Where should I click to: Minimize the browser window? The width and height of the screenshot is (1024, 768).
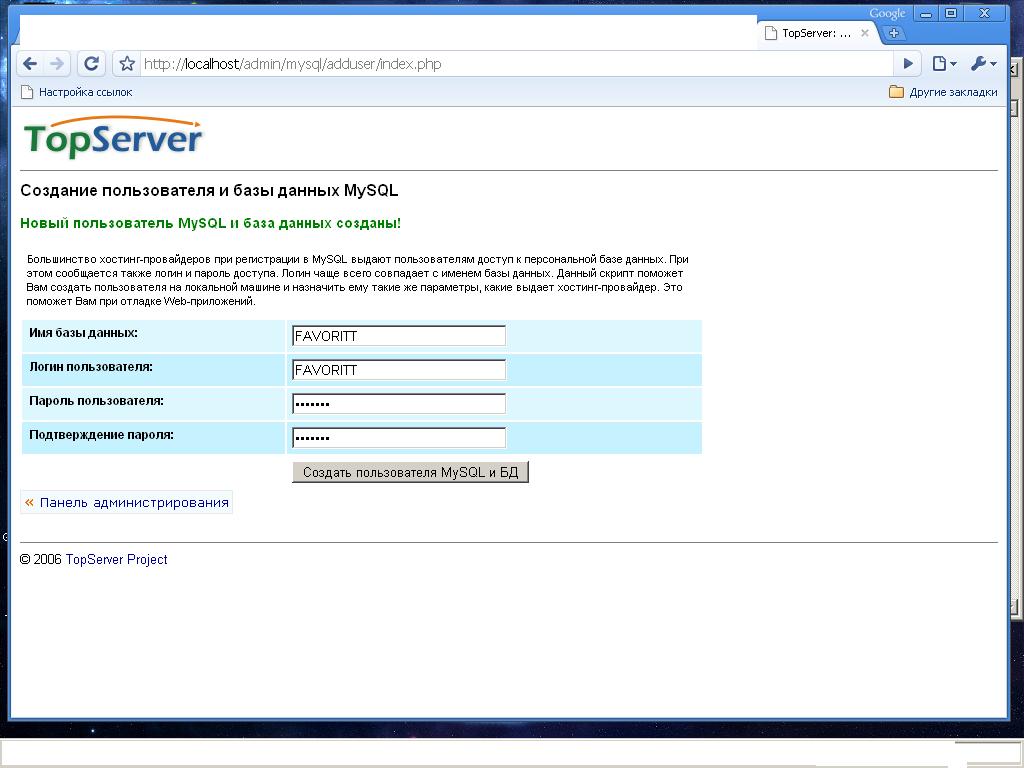[x=926, y=13]
